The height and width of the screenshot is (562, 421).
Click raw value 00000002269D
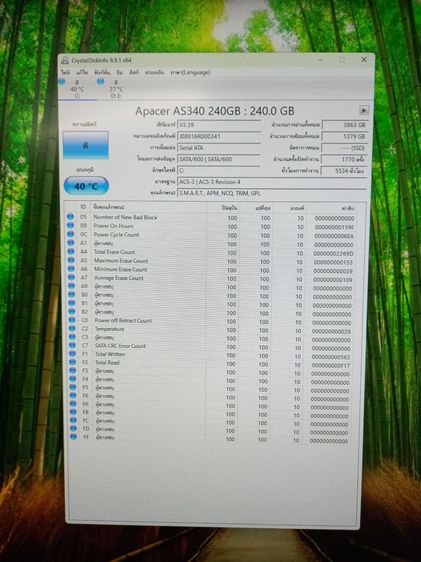tap(333, 253)
